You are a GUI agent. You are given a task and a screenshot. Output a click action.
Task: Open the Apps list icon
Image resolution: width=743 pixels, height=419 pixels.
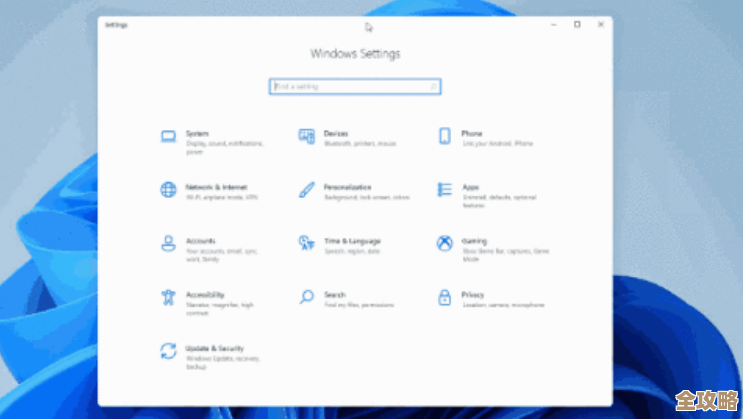444,190
